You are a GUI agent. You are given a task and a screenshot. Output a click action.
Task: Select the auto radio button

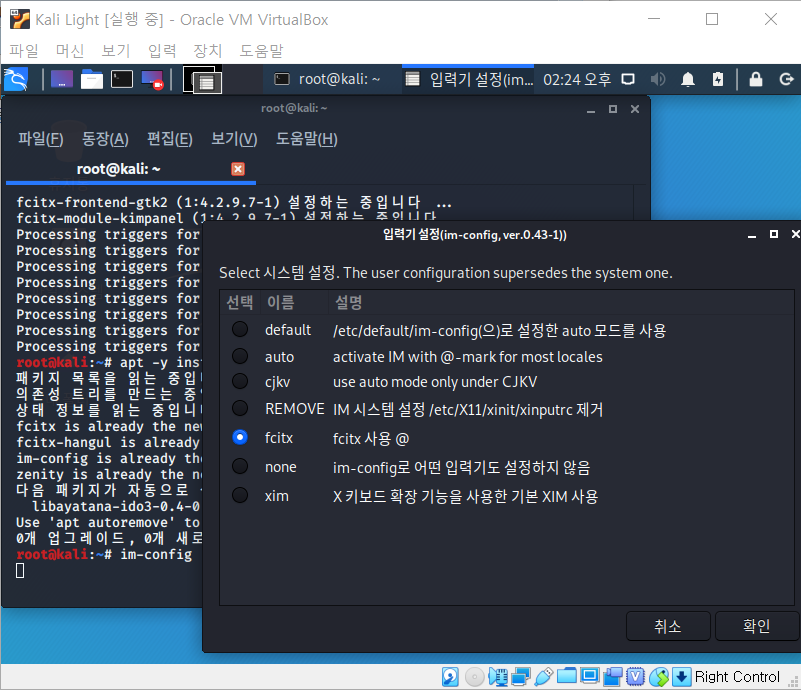240,356
